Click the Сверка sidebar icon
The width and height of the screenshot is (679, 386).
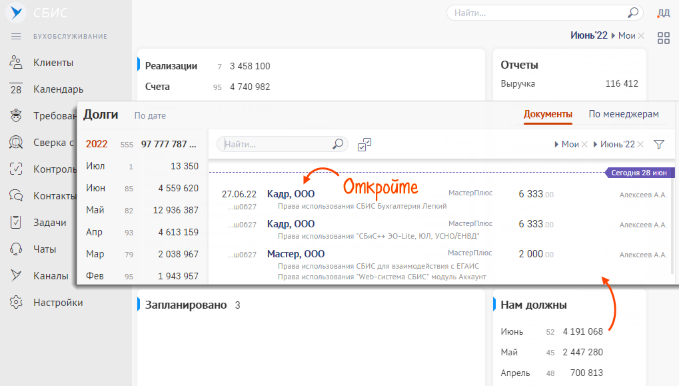point(16,142)
